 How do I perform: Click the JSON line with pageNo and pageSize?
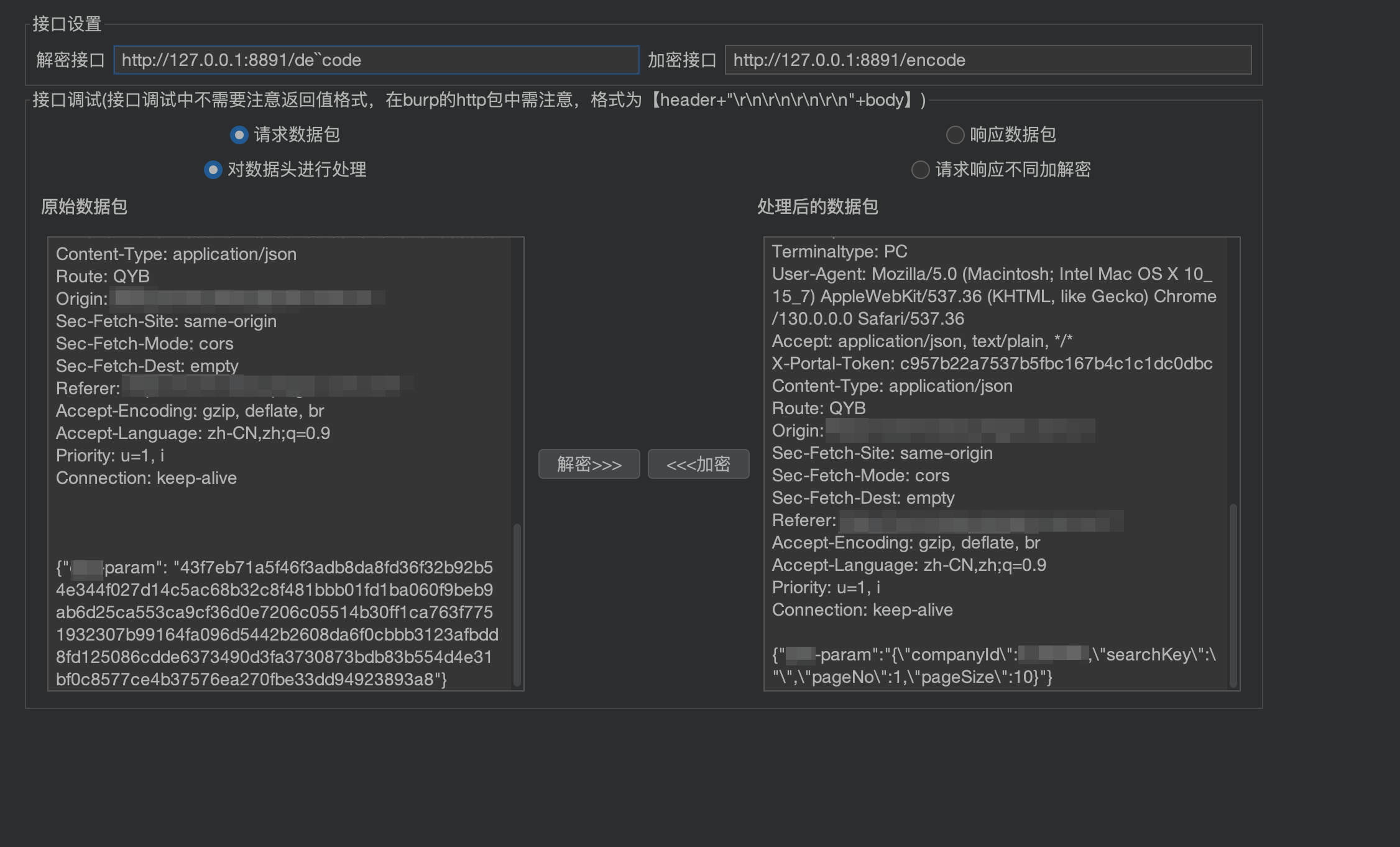[x=912, y=677]
